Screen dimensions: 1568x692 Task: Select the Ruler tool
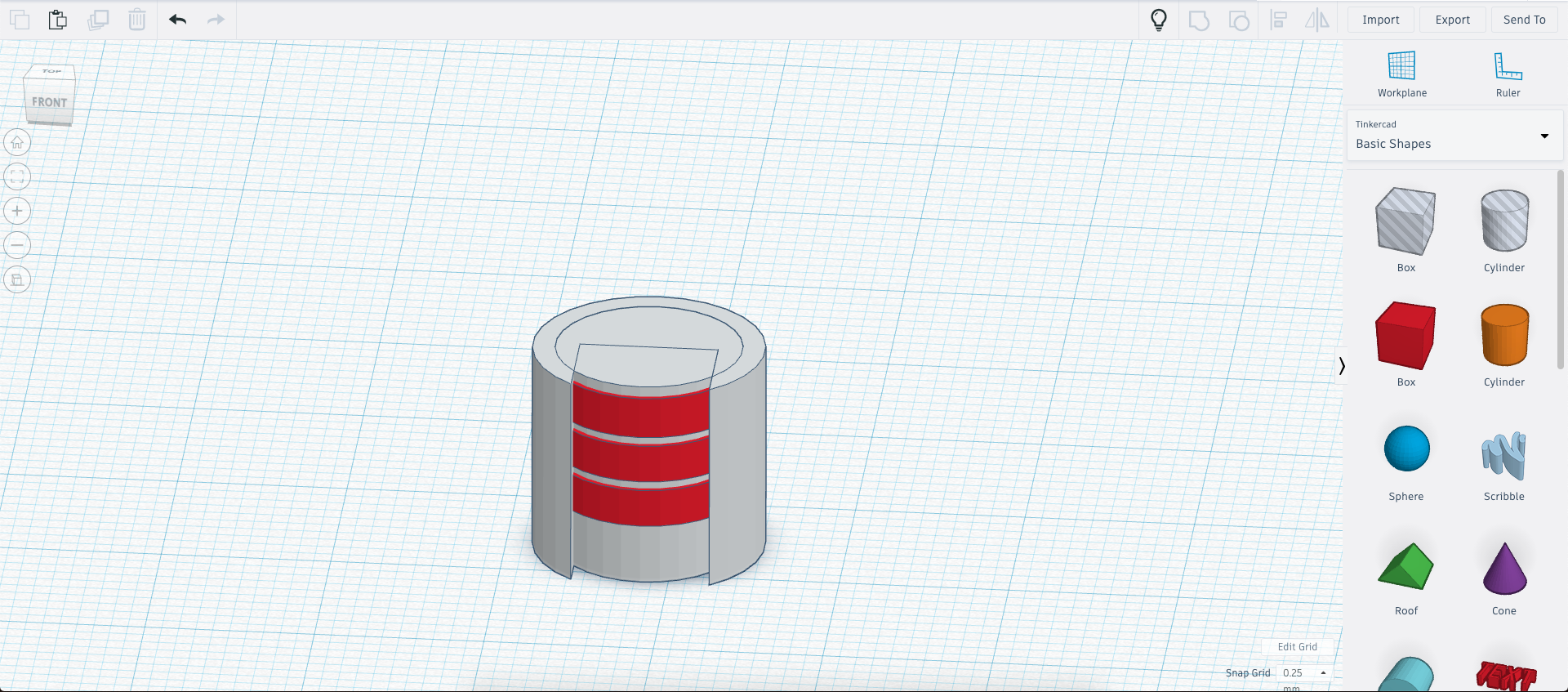pos(1508,74)
